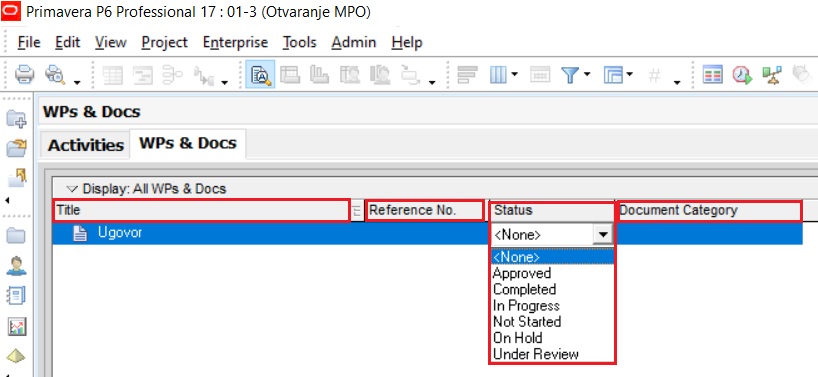This screenshot has width=818, height=377.
Task: Choose Under Review in the Status list
Action: coord(552,354)
